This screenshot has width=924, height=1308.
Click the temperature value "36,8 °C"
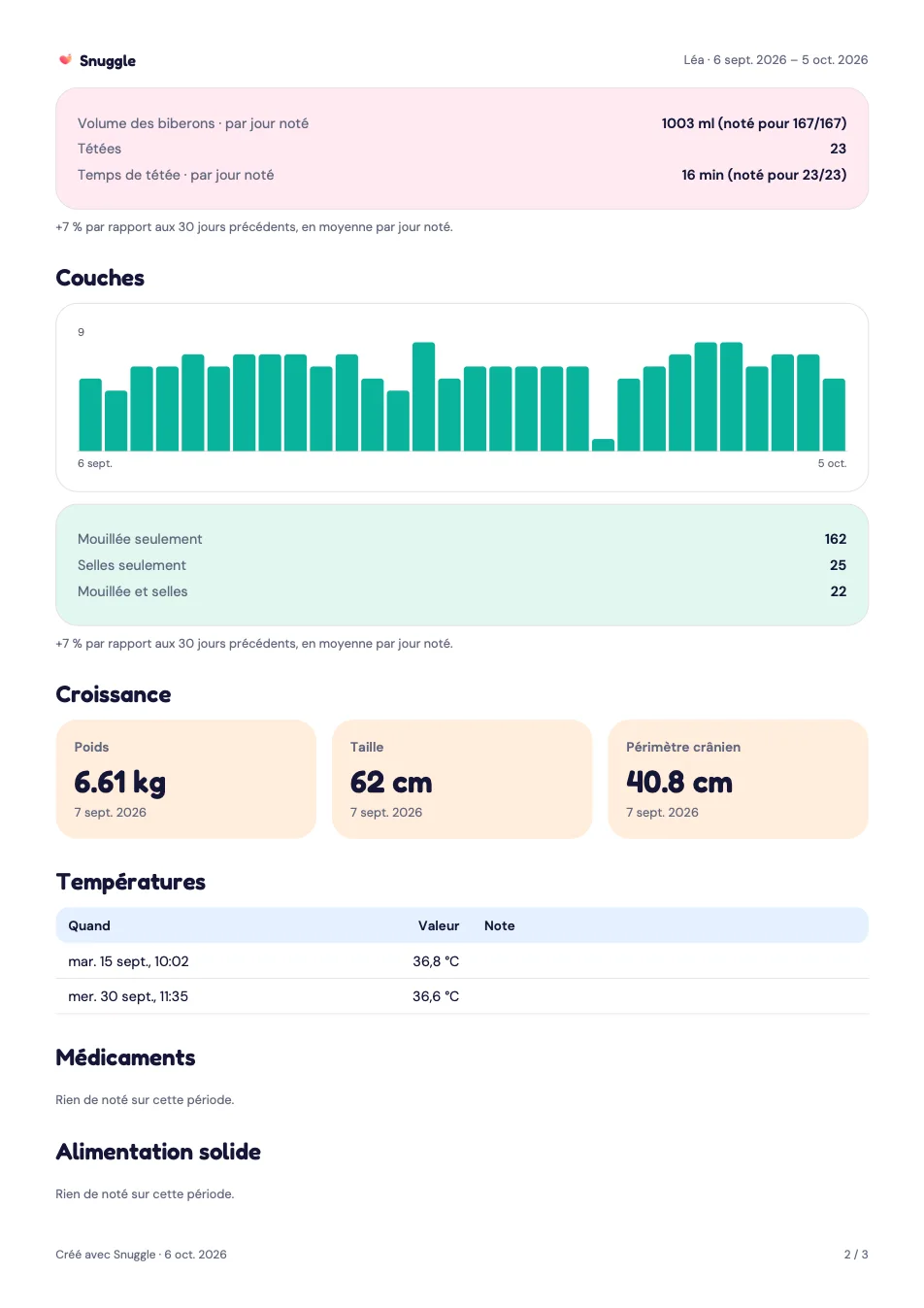[436, 961]
